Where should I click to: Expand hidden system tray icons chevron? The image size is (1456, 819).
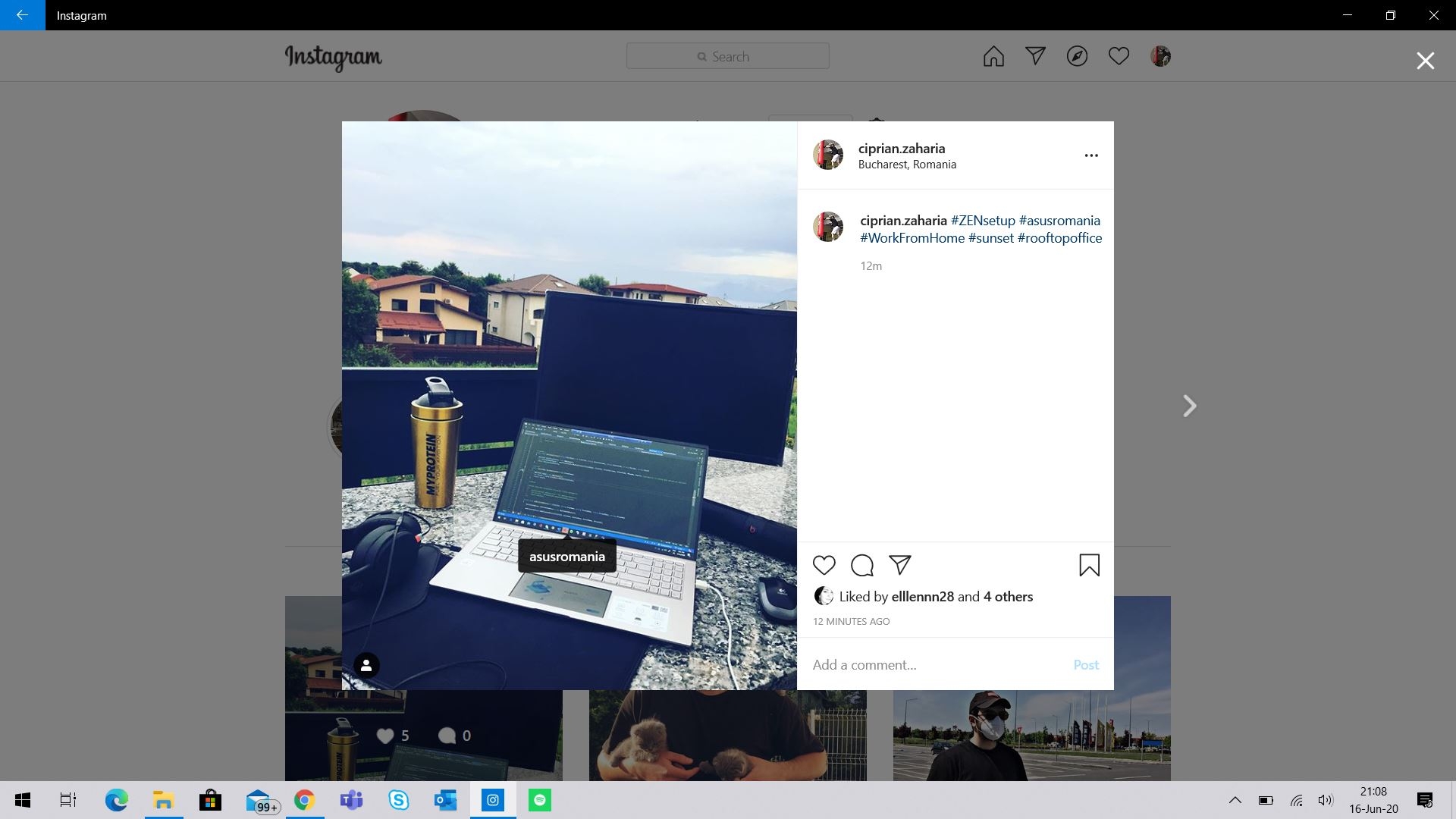click(x=1235, y=800)
